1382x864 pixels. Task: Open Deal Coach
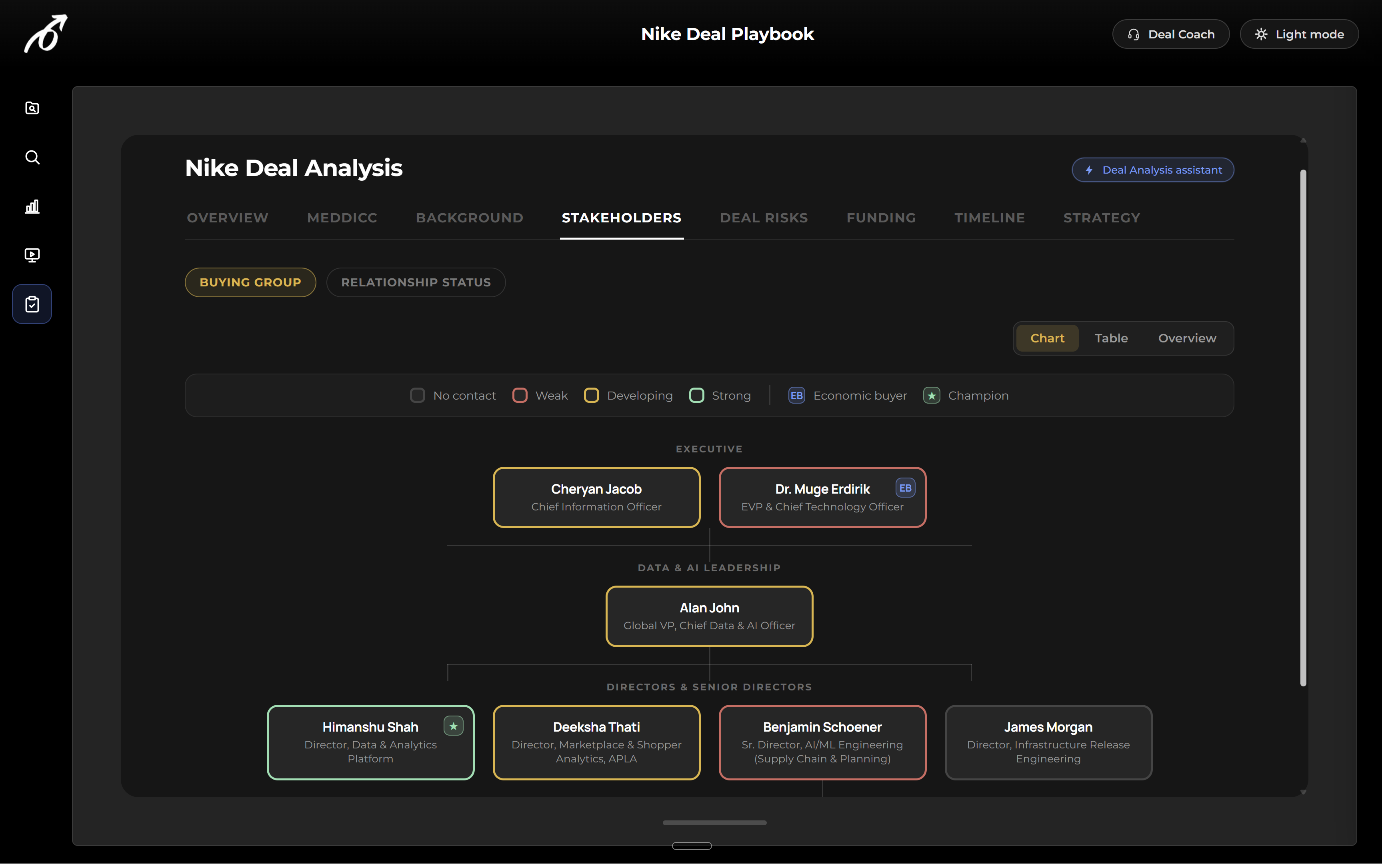click(x=1171, y=34)
